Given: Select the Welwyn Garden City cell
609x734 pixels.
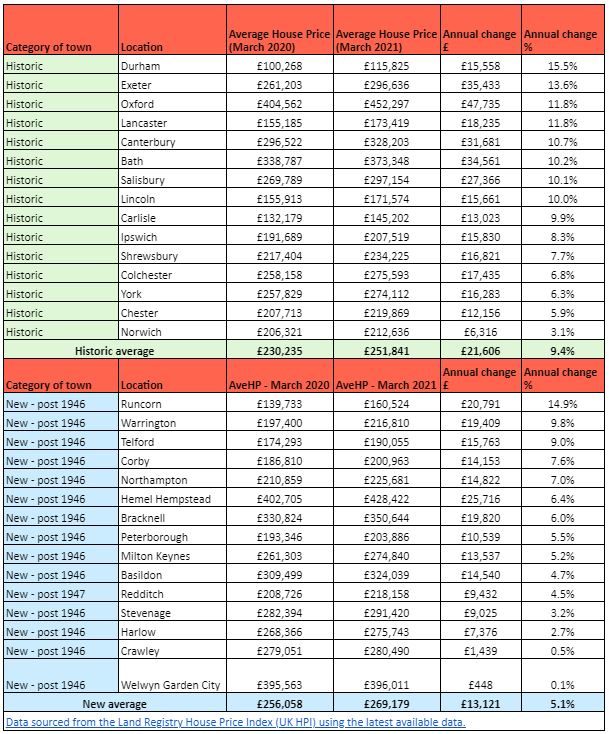Looking at the screenshot, I should point(173,675).
